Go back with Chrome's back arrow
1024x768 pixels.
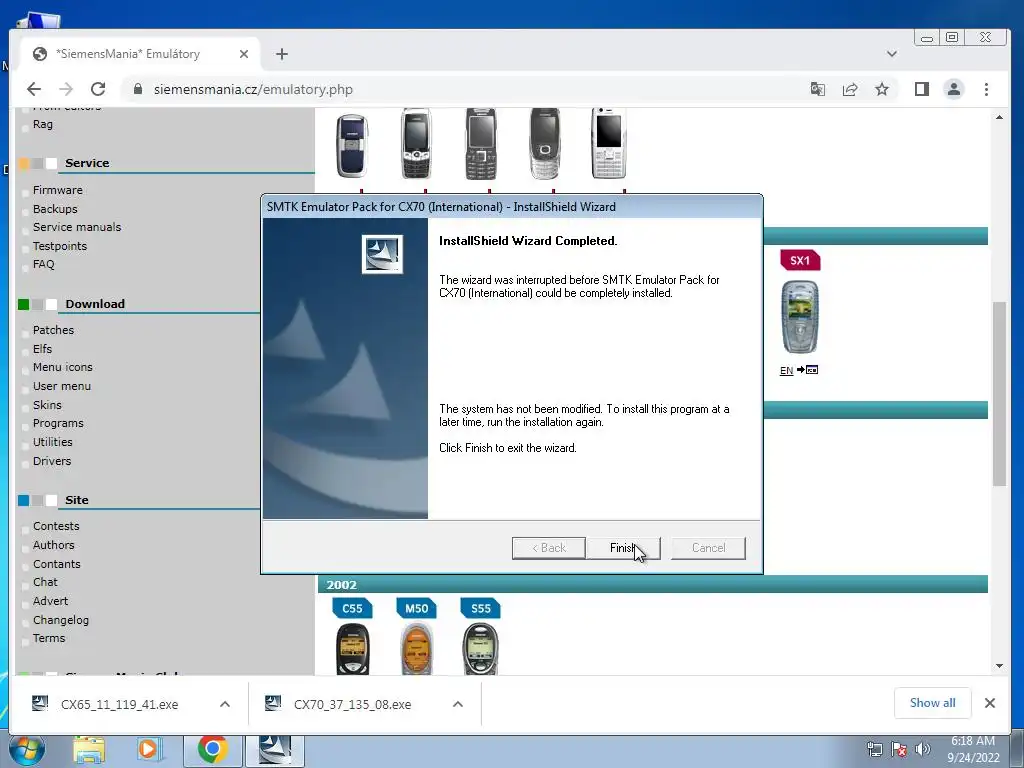34,89
